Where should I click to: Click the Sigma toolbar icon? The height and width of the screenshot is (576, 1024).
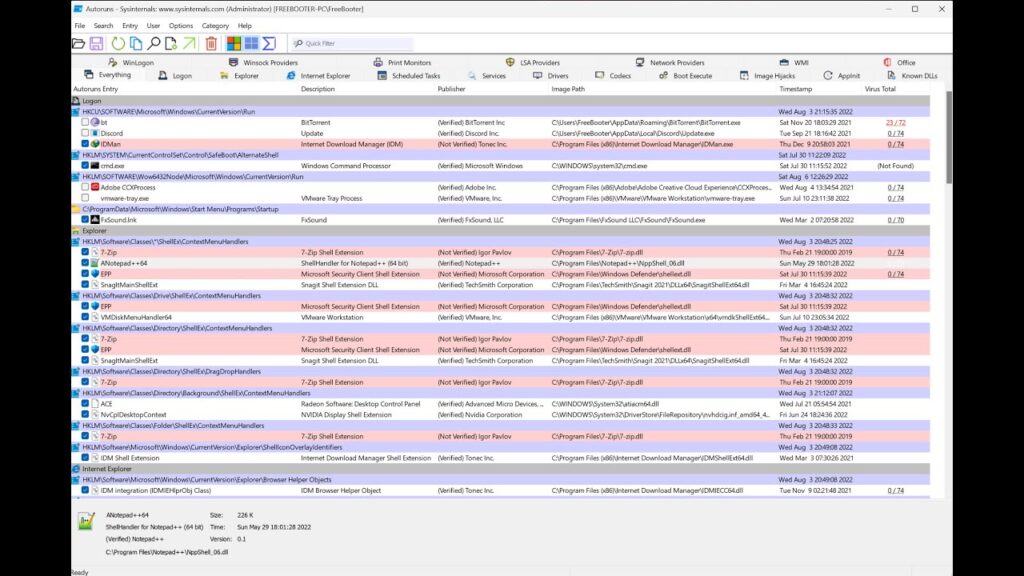[268, 44]
